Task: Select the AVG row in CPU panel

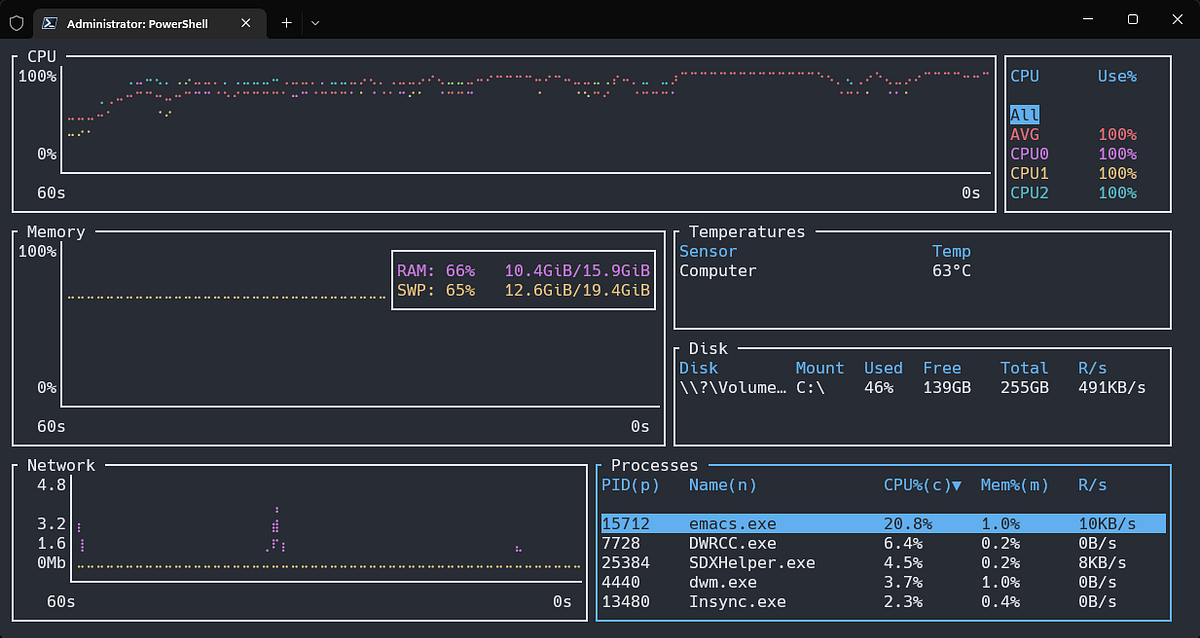Action: pos(1024,134)
